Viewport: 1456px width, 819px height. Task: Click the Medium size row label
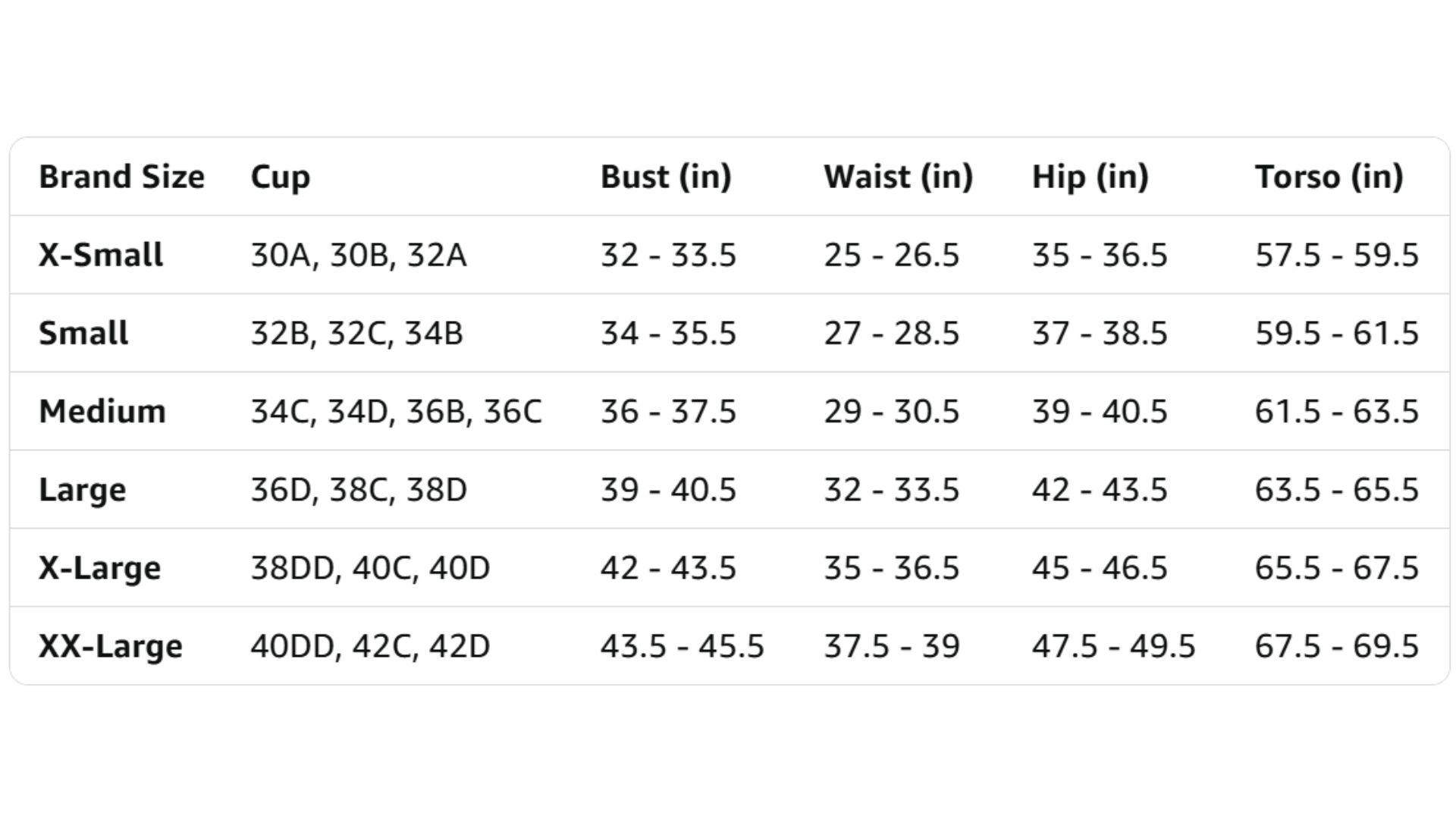tap(102, 411)
